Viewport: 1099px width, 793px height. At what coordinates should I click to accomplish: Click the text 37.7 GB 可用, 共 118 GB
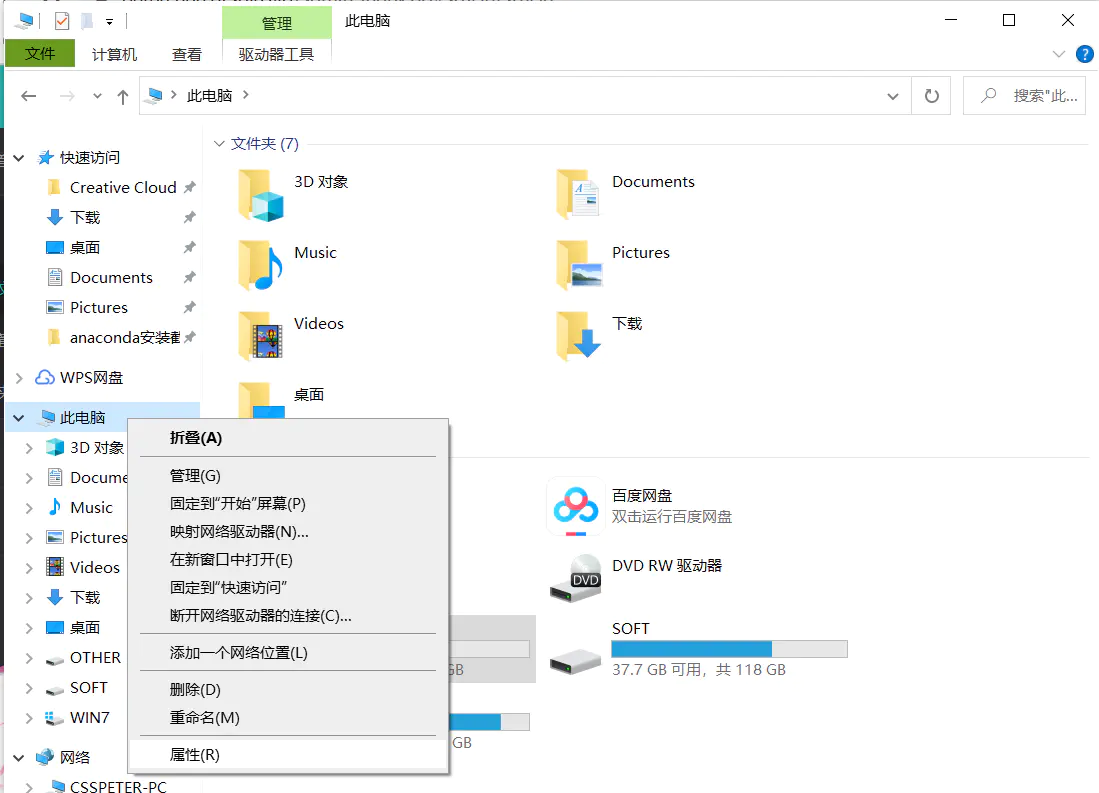[699, 670]
